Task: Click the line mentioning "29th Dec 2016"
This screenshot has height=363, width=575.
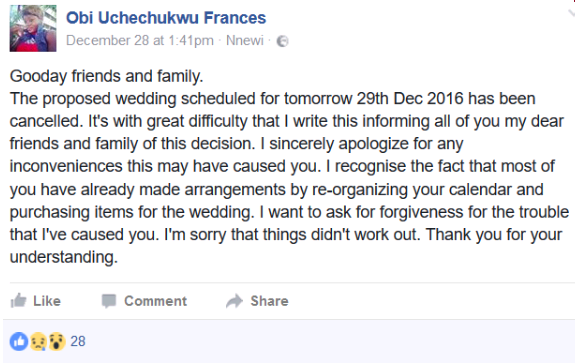Action: (x=272, y=99)
